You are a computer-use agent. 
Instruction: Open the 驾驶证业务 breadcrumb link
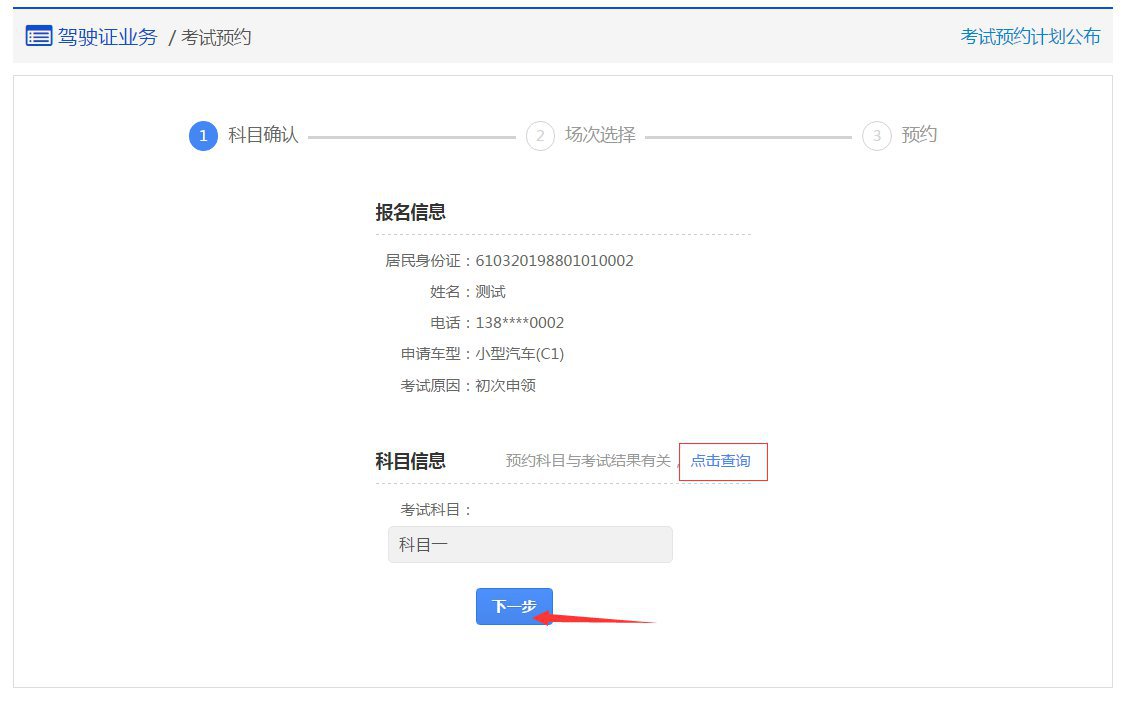tap(107, 37)
